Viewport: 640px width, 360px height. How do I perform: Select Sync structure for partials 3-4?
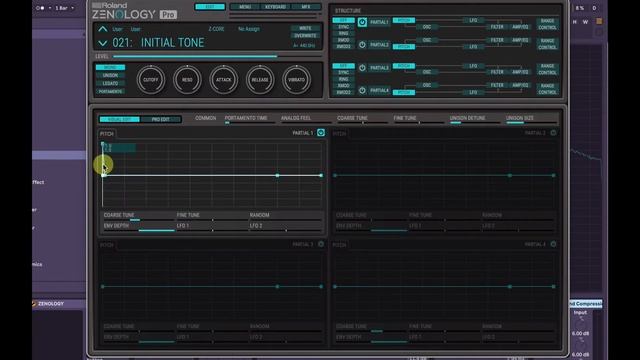click(x=343, y=73)
